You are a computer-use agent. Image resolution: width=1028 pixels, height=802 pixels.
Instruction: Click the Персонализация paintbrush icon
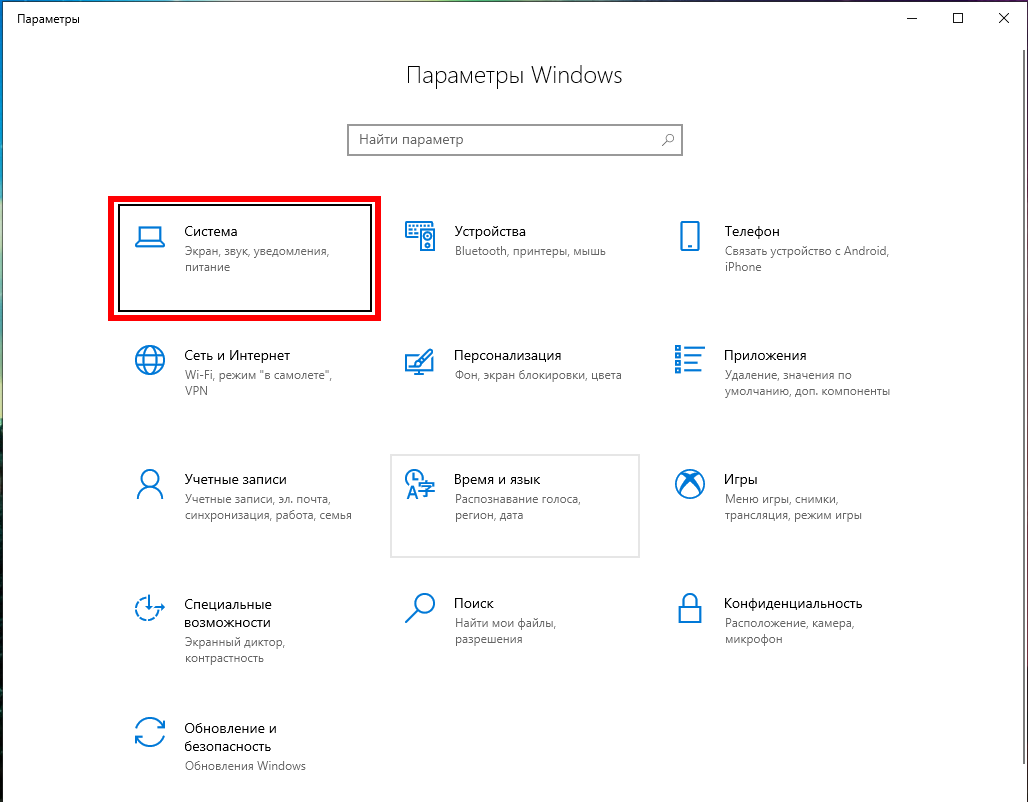[419, 360]
